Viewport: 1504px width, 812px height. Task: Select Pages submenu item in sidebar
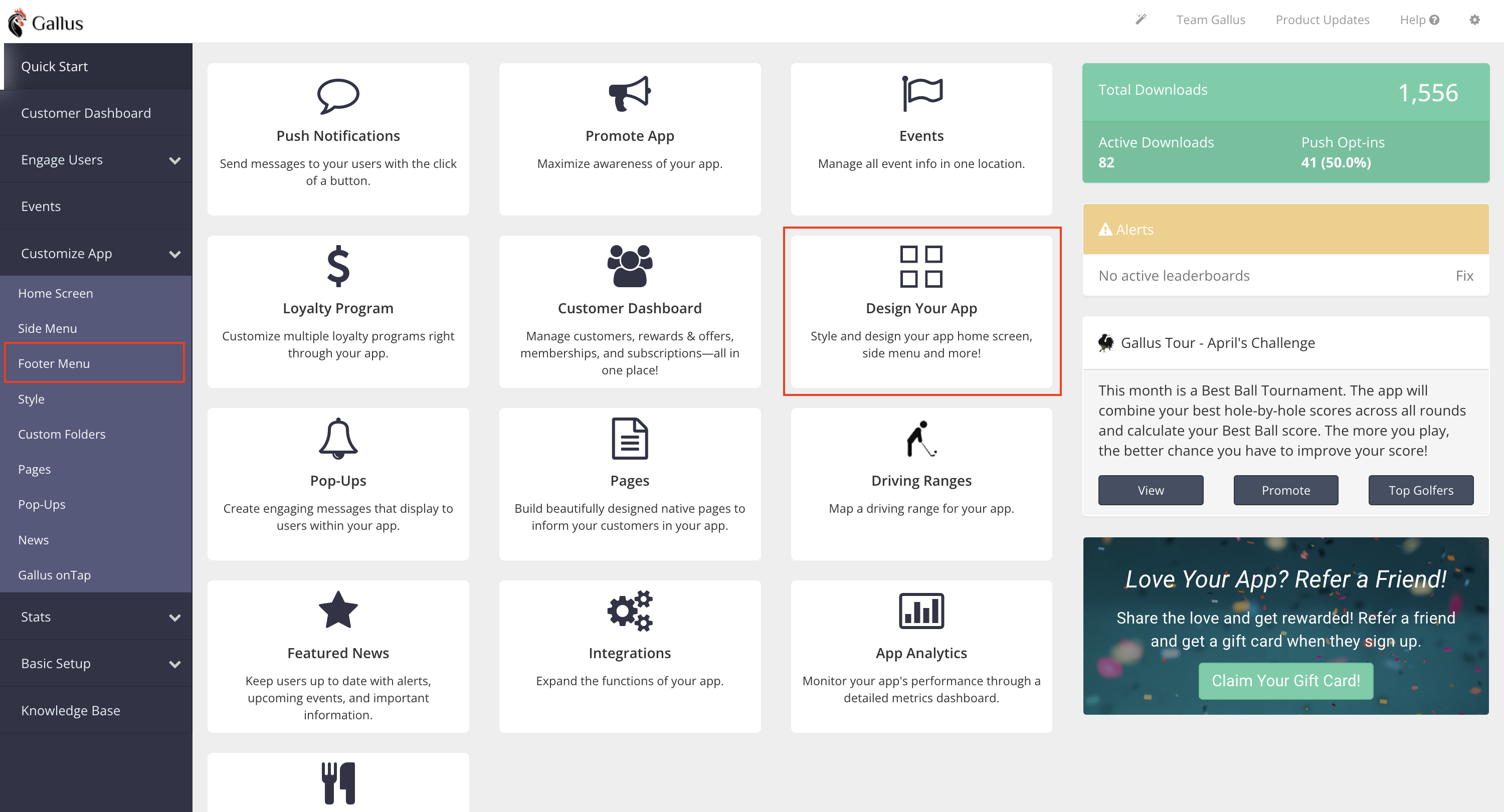[x=96, y=469]
